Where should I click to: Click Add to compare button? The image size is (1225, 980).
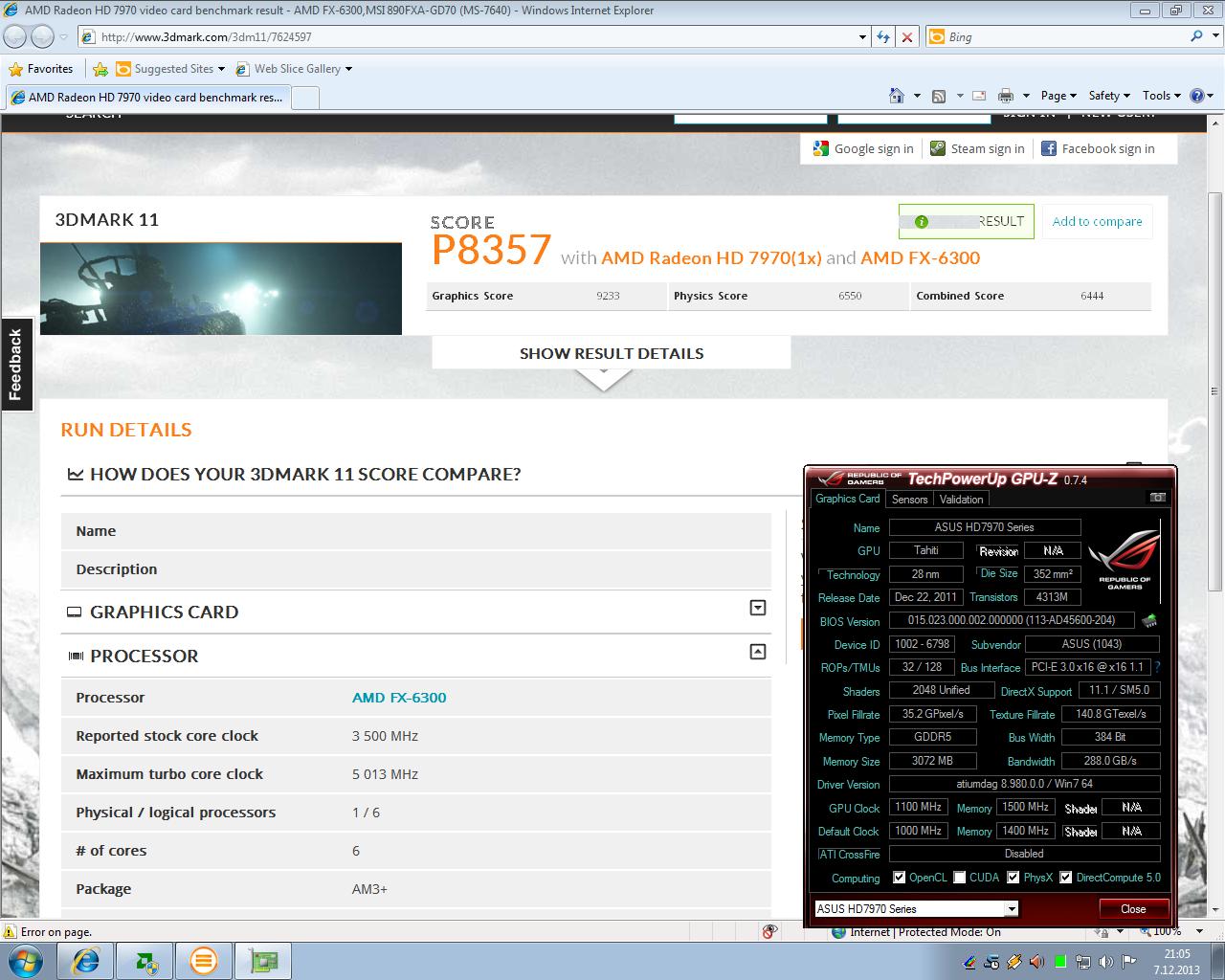coord(1097,221)
